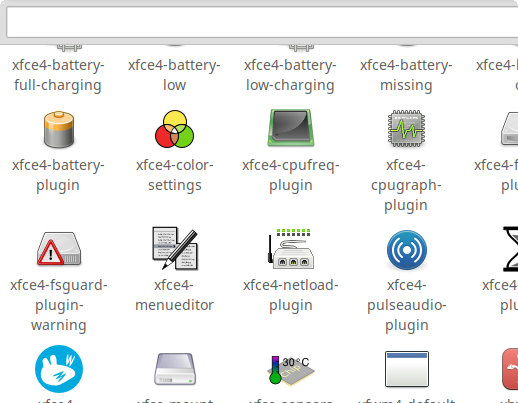Select the xfce4-battery-full-charging label

point(58,75)
